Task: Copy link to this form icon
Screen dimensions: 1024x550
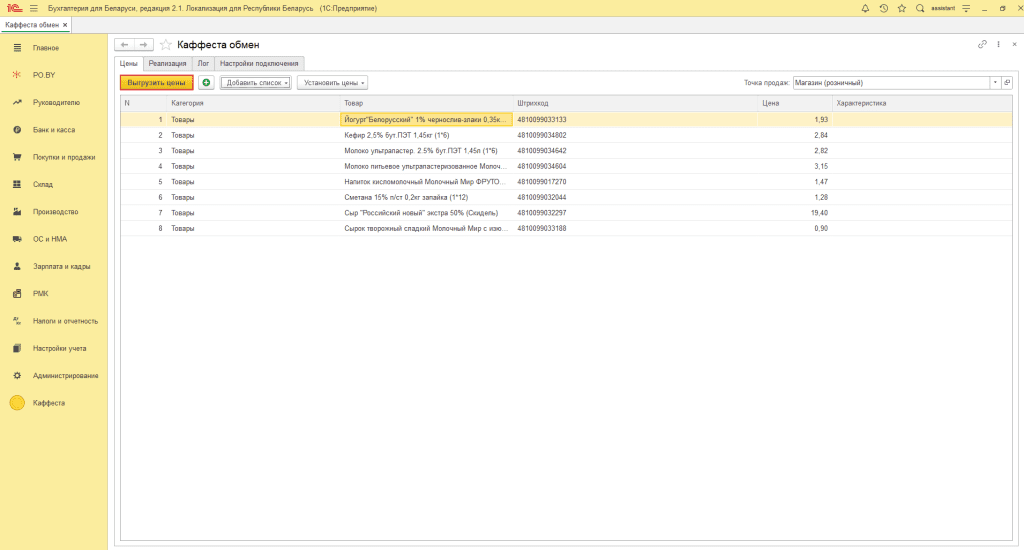Action: pyautogui.click(x=982, y=44)
